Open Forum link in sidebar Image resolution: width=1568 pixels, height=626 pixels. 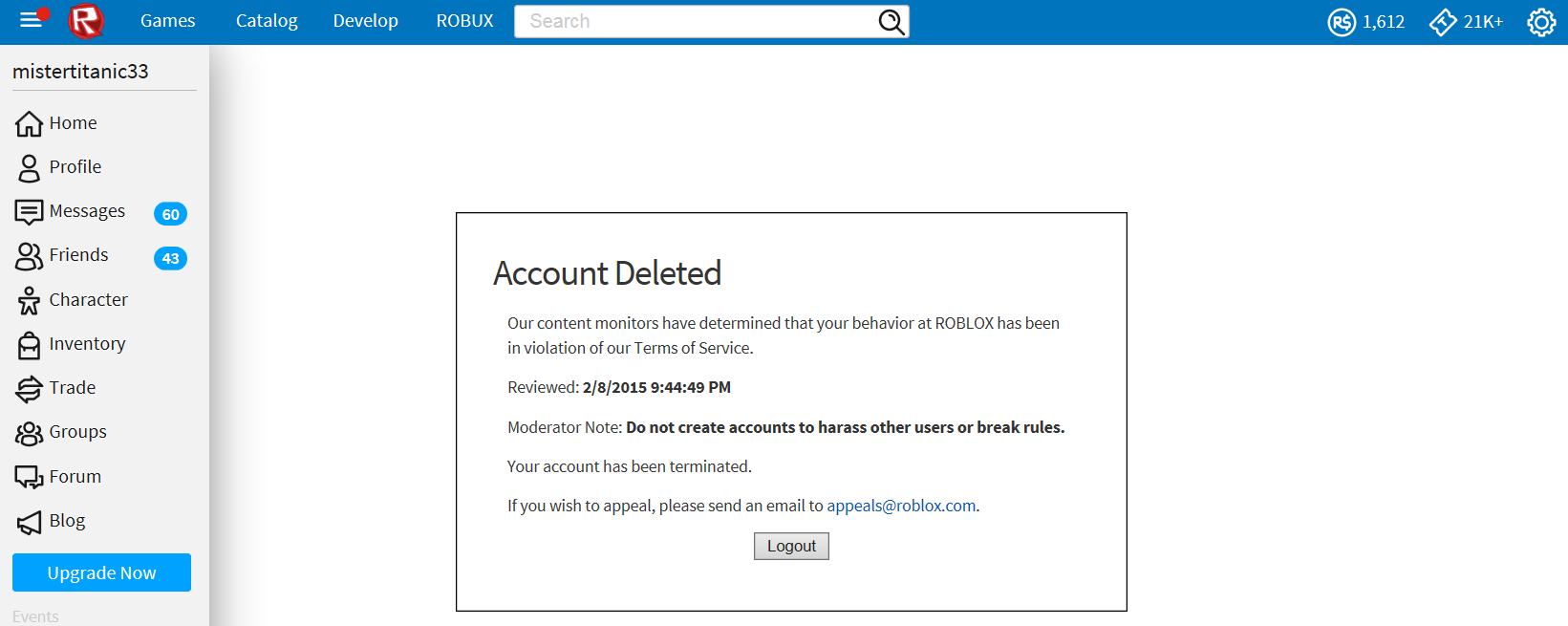point(75,477)
